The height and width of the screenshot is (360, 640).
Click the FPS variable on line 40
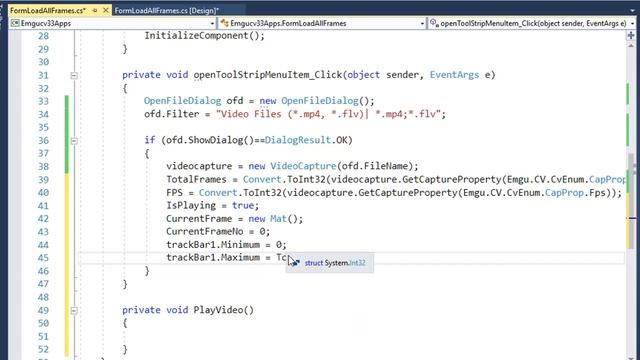[x=174, y=192]
